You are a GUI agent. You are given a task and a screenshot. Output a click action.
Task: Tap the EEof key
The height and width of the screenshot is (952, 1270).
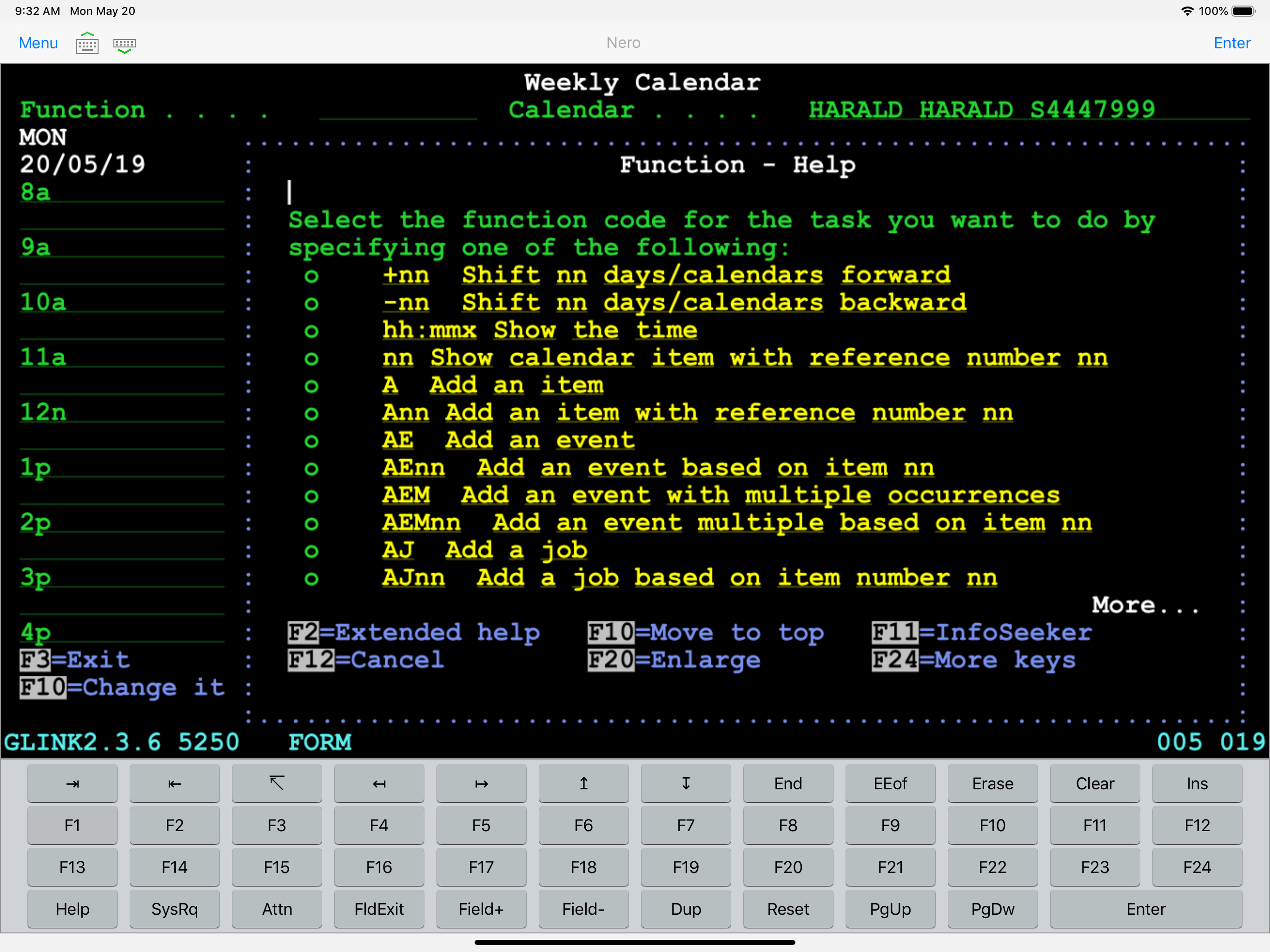tap(890, 783)
